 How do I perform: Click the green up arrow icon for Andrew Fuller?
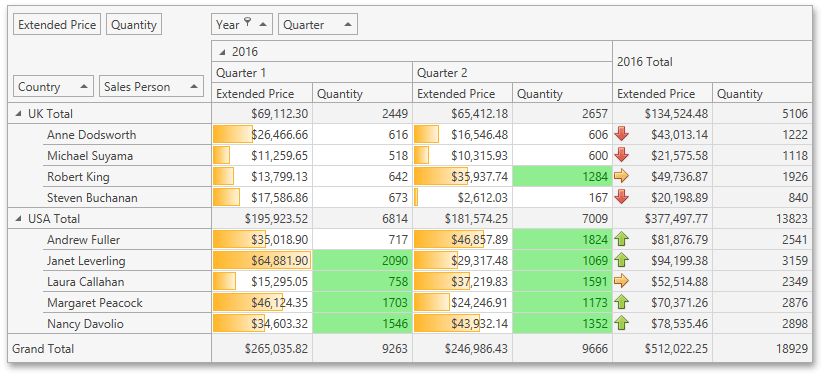click(622, 240)
